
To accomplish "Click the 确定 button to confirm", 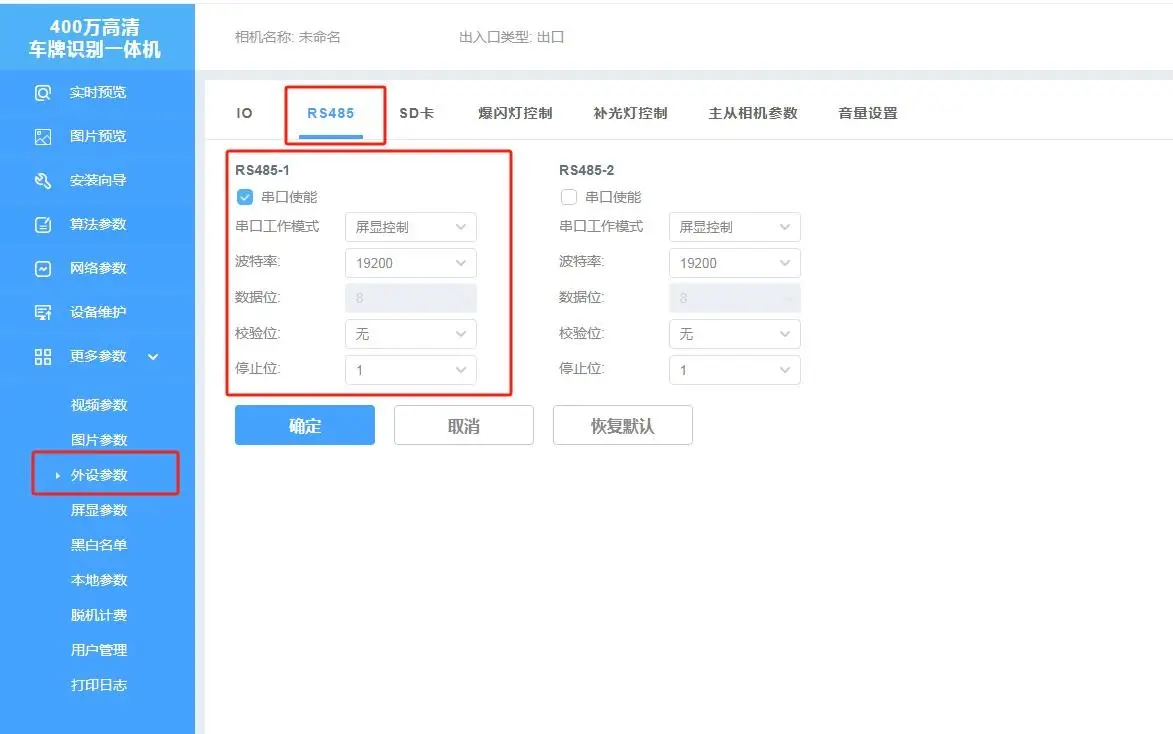I will click(x=304, y=424).
